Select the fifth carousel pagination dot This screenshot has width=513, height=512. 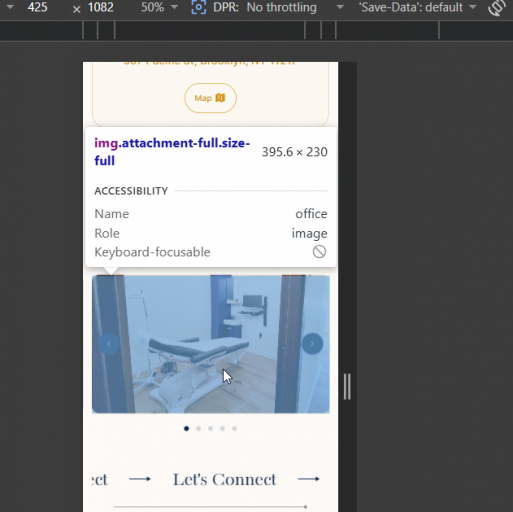coord(234,428)
